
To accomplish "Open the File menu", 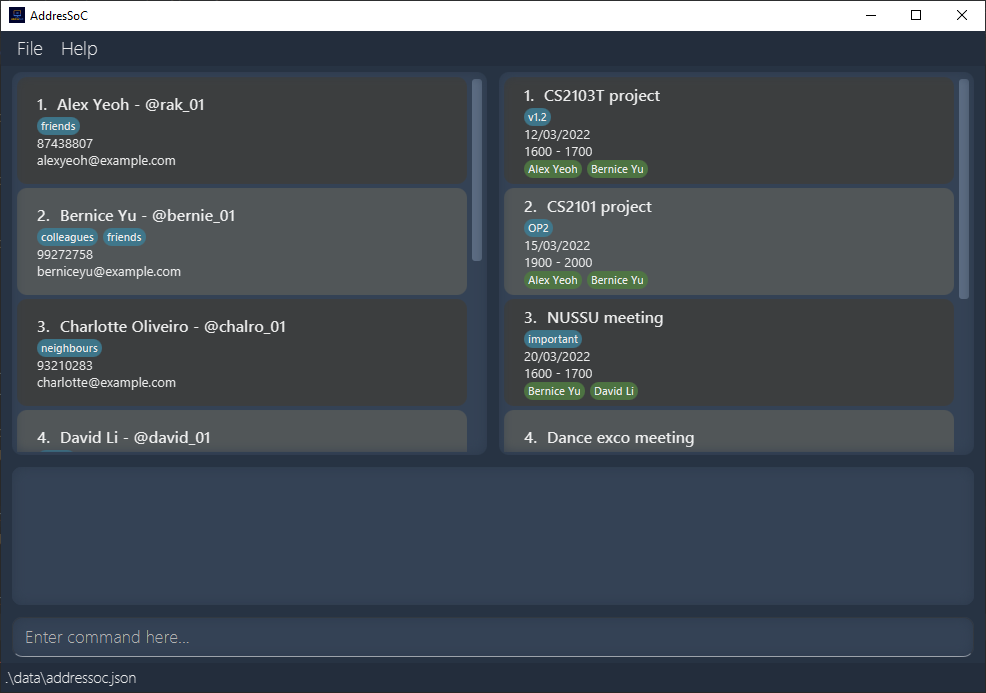I will pos(30,48).
